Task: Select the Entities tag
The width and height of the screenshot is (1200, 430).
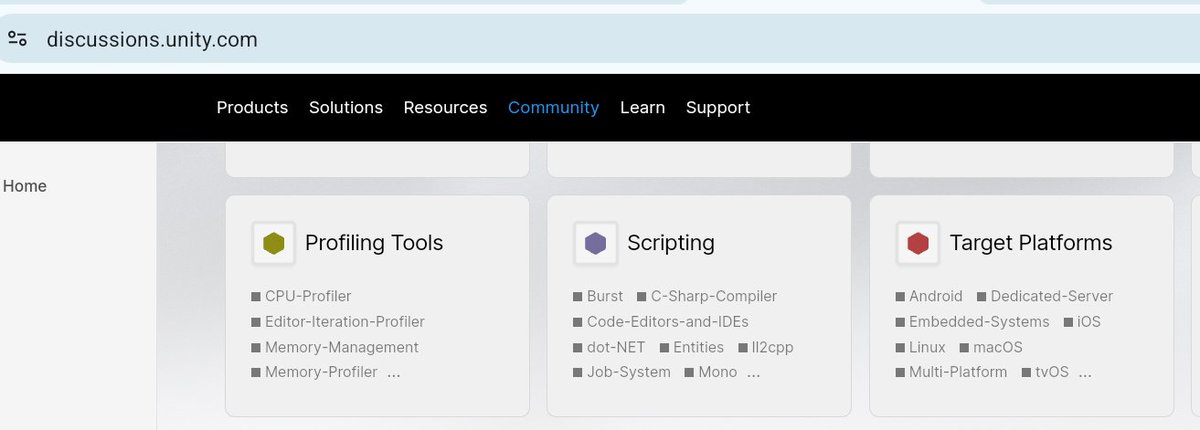Action: pyautogui.click(x=691, y=348)
